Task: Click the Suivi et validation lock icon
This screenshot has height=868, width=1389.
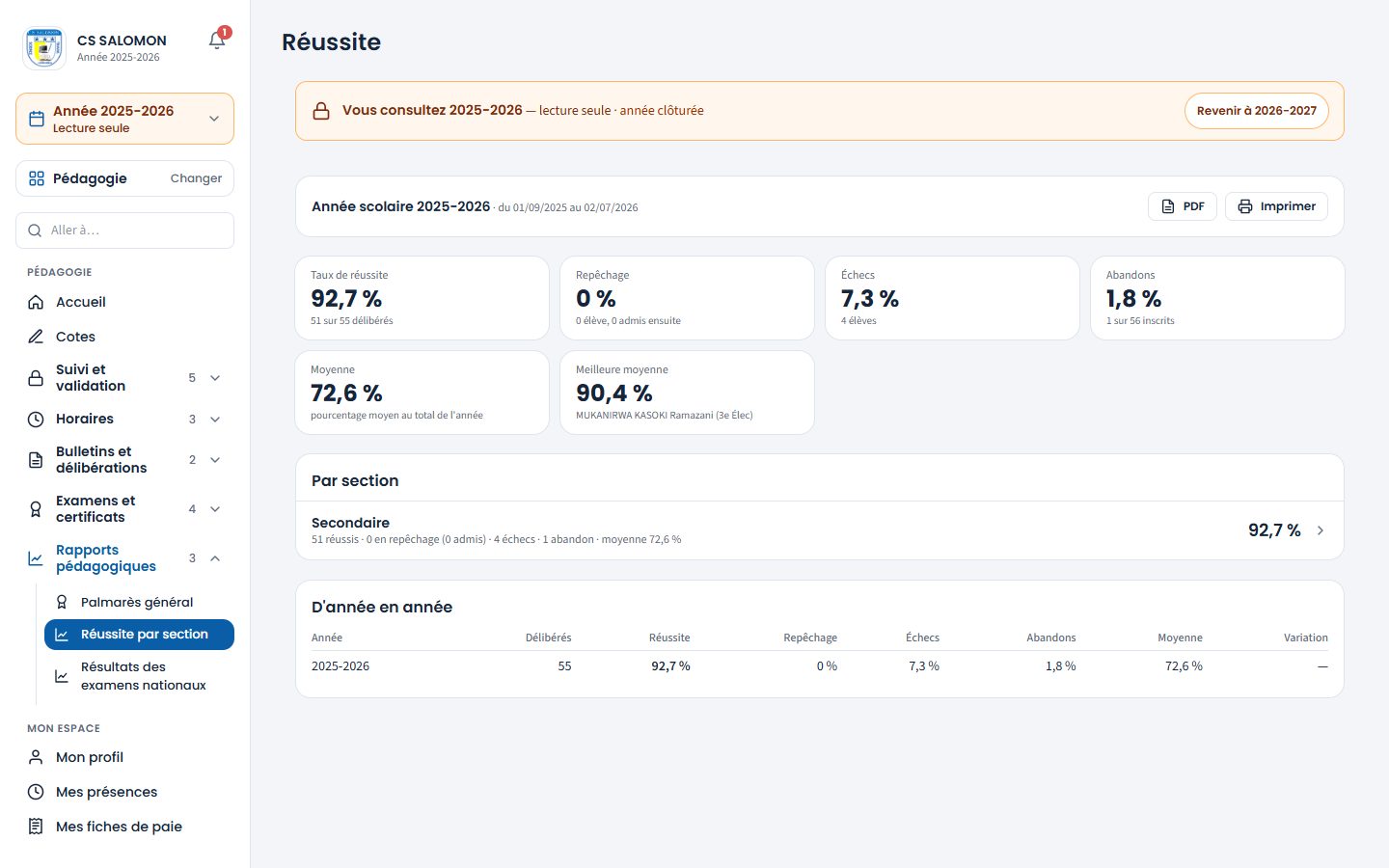Action: [36, 378]
